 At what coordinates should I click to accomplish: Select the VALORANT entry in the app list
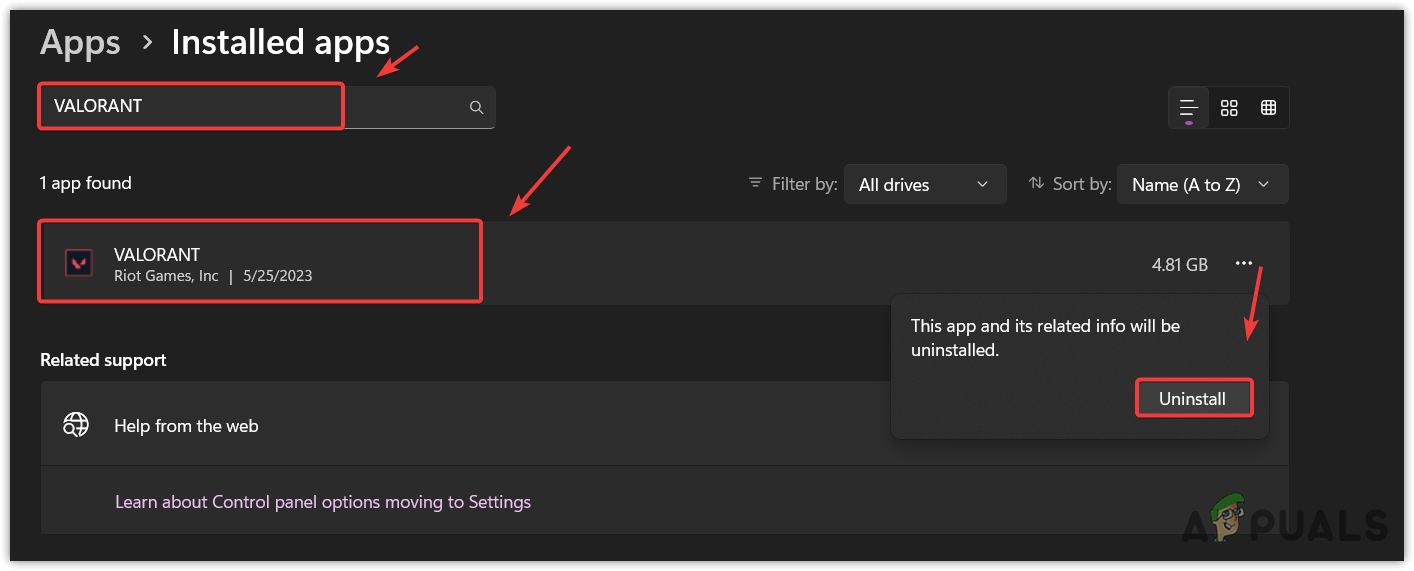coord(260,263)
